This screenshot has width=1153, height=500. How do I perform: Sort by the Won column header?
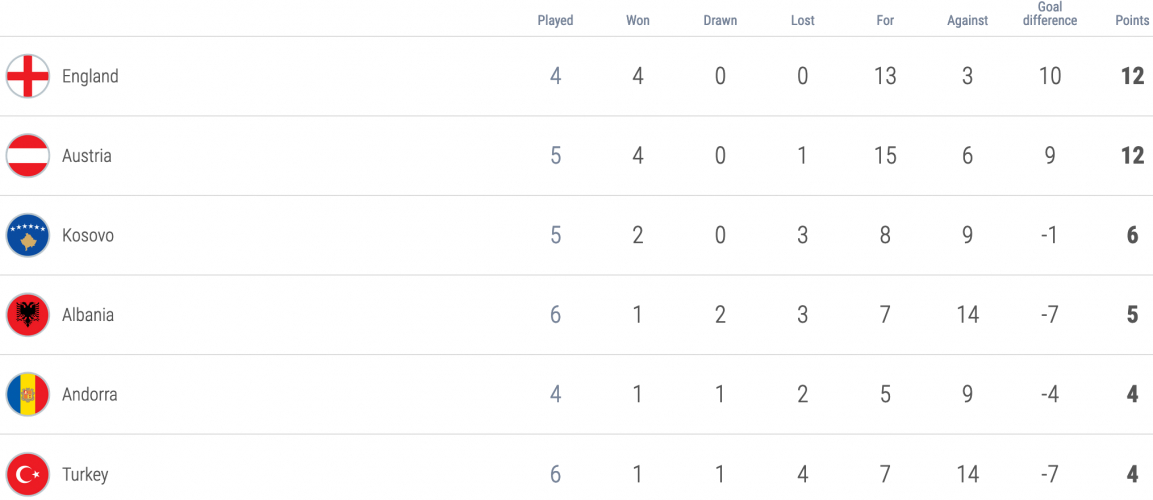(638, 21)
